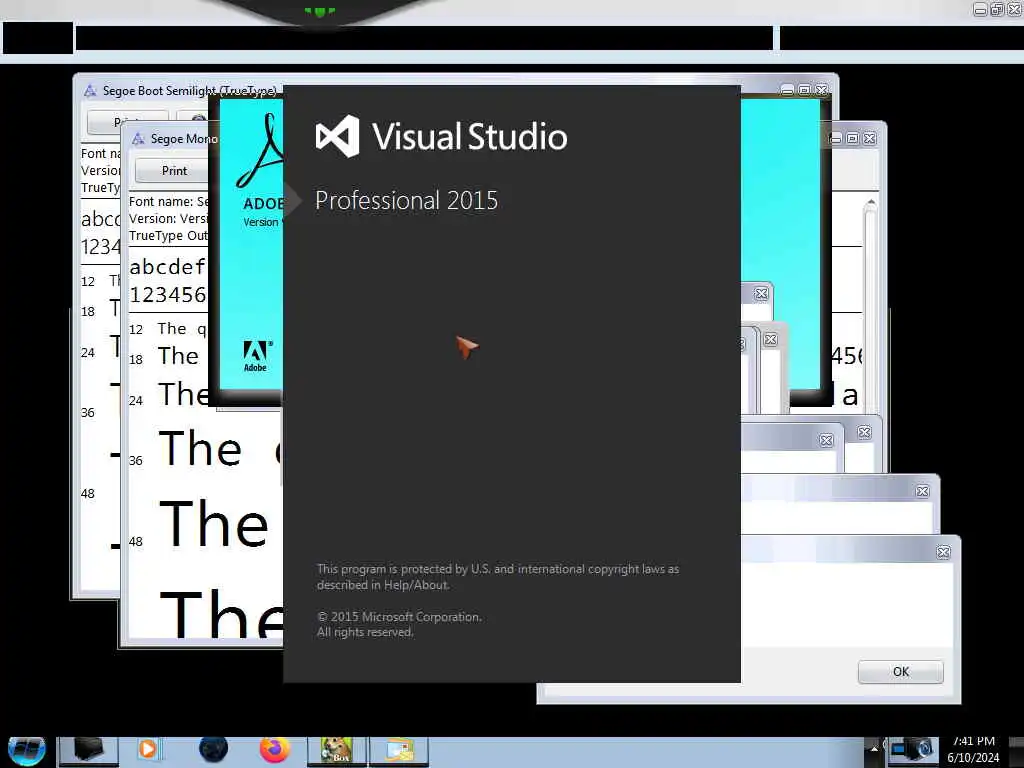Open the black window taskbar icon
Image resolution: width=1024 pixels, height=768 pixels.
point(88,750)
